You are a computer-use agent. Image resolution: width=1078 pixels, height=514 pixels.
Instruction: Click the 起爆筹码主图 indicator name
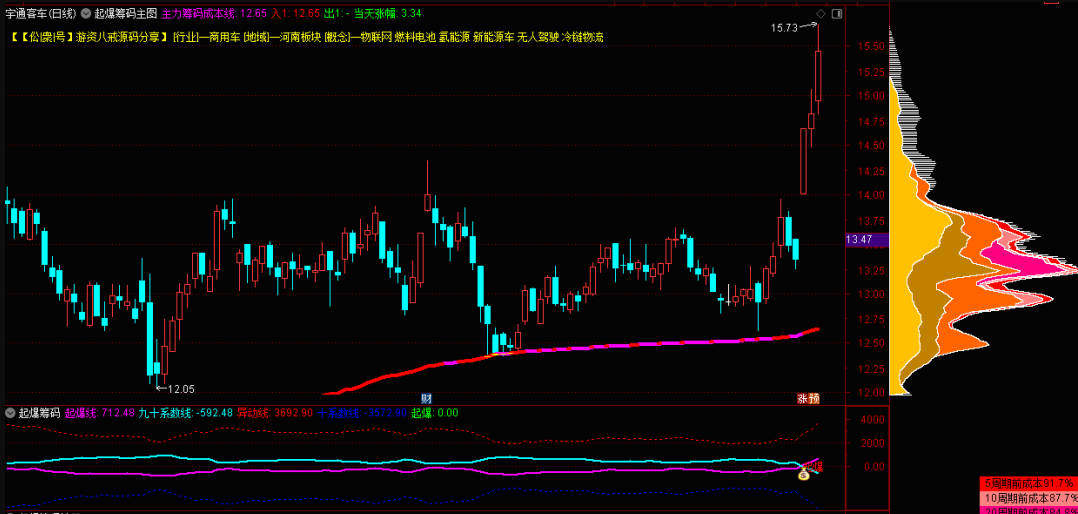click(x=125, y=13)
